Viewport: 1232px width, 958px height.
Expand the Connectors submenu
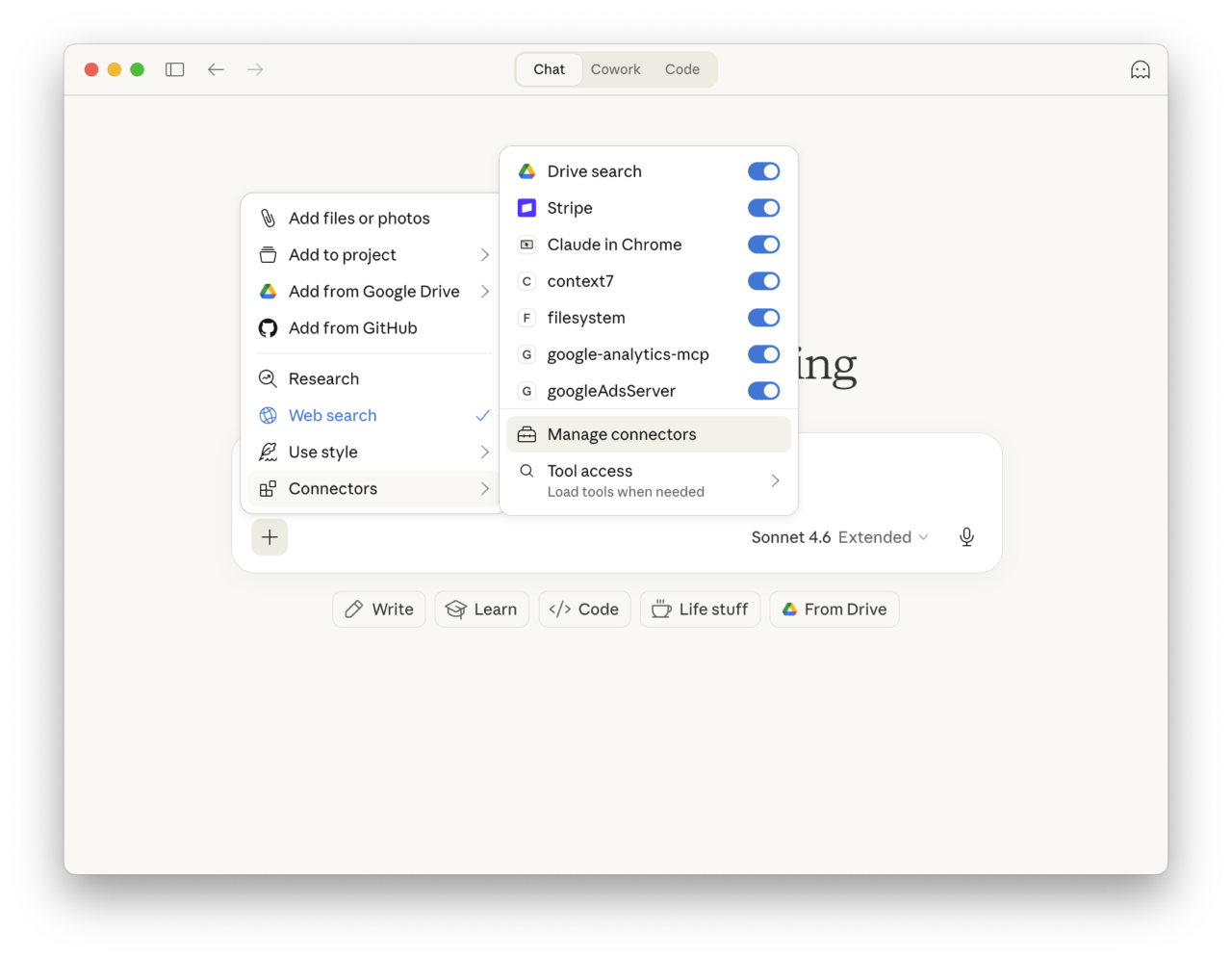coord(332,488)
